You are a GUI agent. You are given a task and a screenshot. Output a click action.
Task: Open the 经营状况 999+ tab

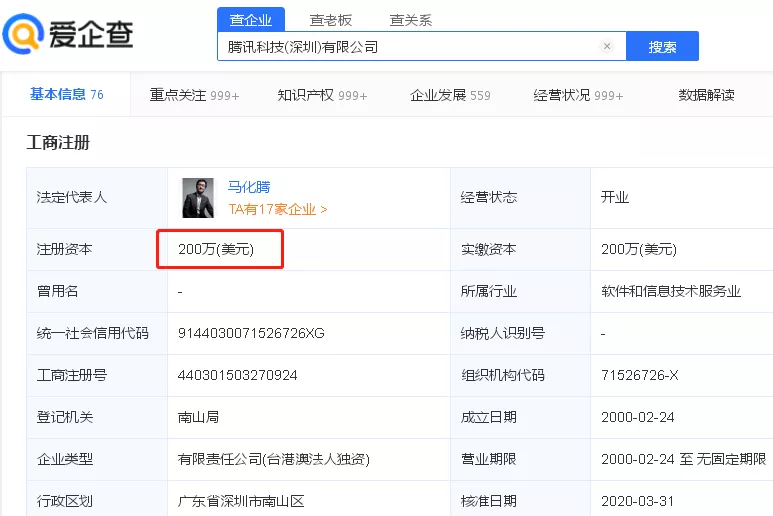tap(578, 95)
